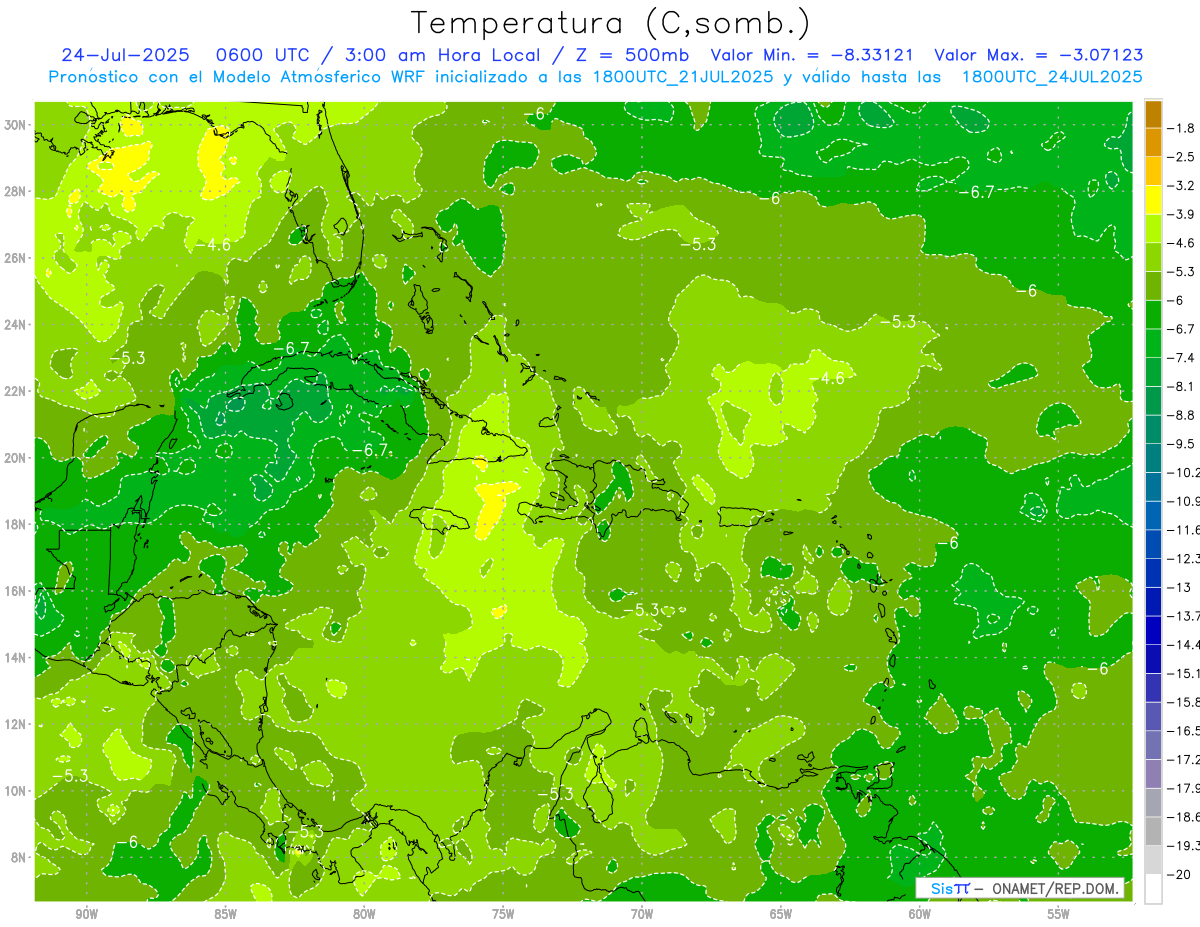Click the '26N' latitude axis label
The width and height of the screenshot is (1200, 927).
[16, 258]
